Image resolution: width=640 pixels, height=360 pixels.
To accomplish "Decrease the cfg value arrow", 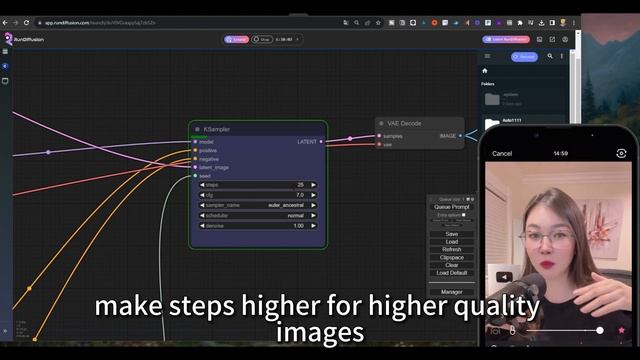I will coord(202,195).
